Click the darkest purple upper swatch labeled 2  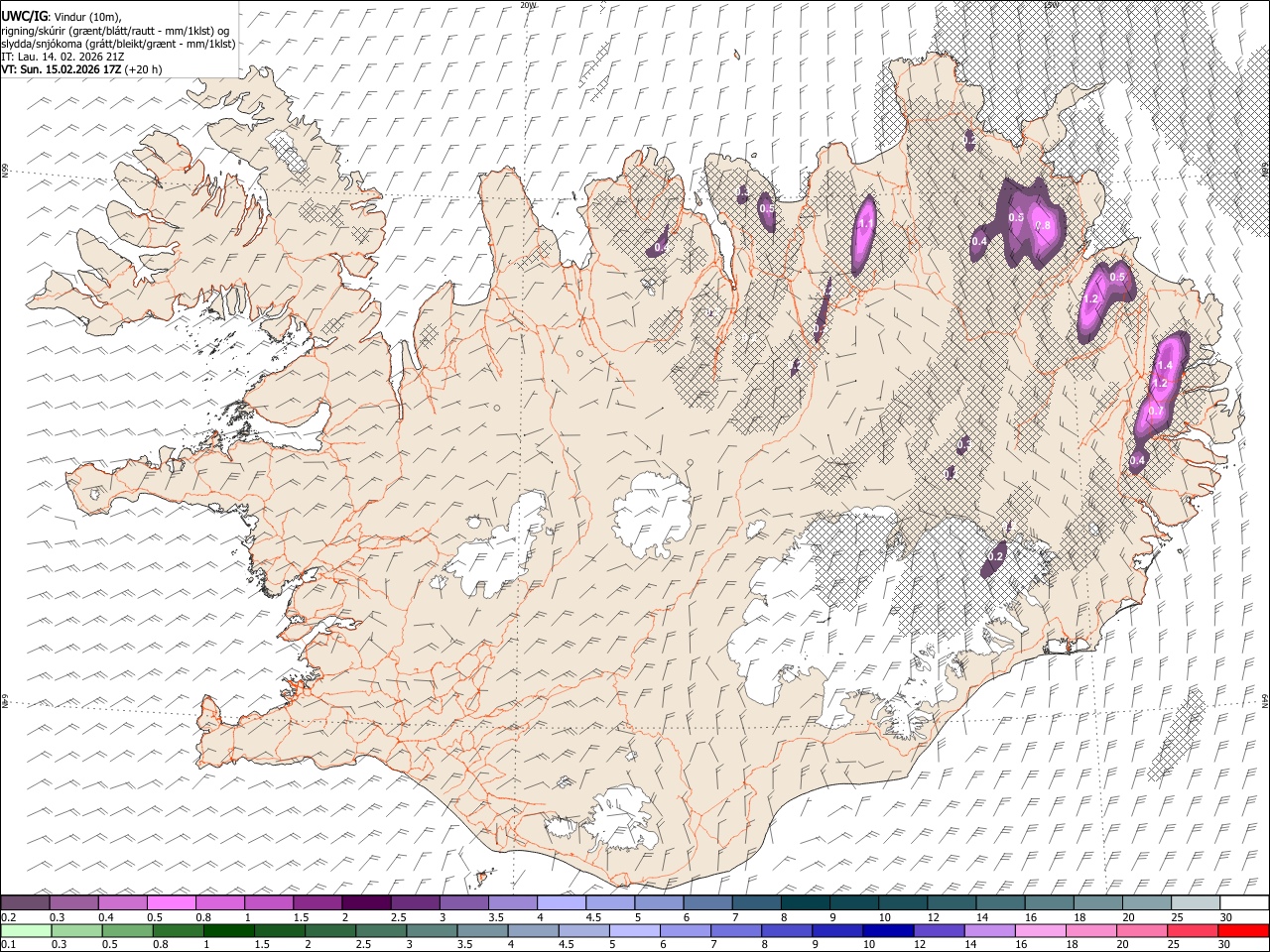click(x=366, y=902)
